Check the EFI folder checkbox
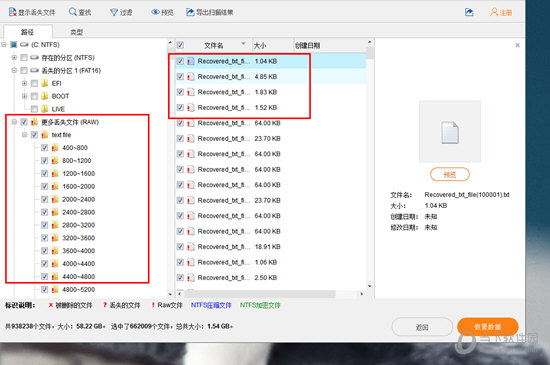This screenshot has width=550, height=365. click(34, 83)
